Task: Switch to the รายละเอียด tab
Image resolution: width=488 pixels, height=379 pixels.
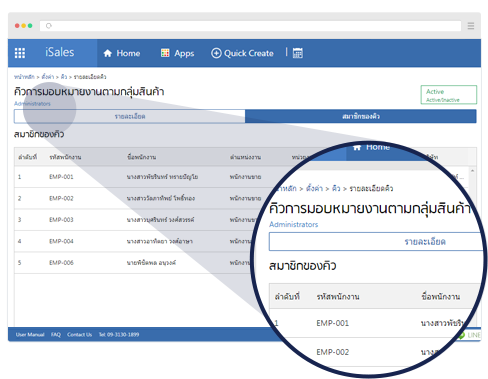Action: pyautogui.click(x=130, y=116)
